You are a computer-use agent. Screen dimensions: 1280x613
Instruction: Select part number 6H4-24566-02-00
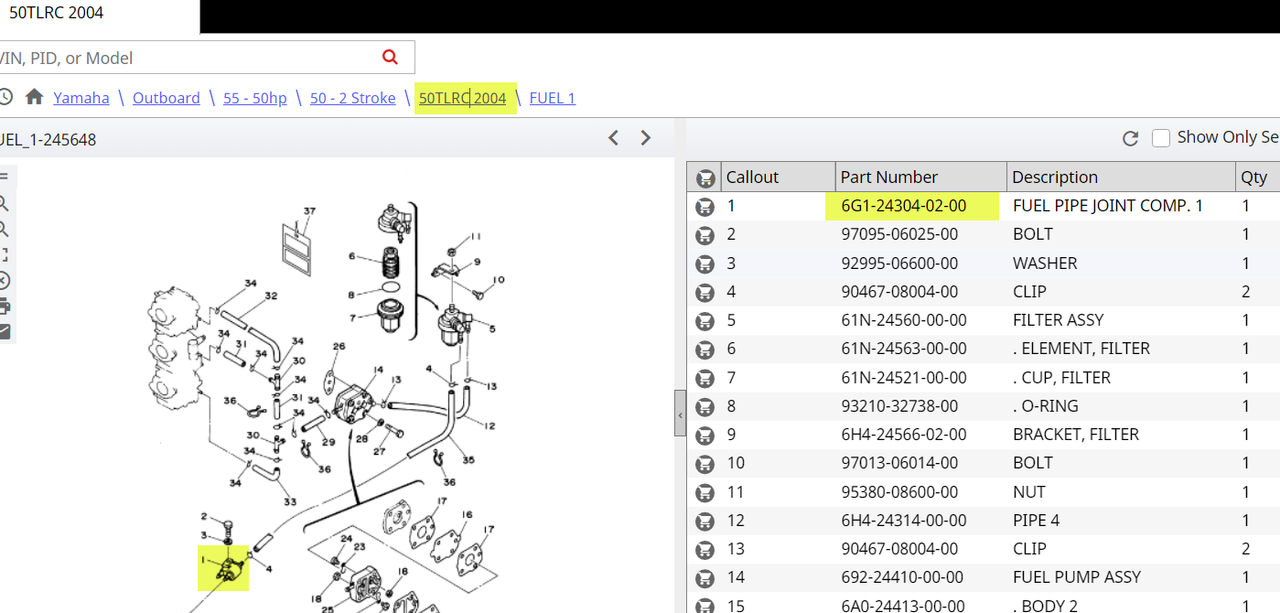(904, 435)
